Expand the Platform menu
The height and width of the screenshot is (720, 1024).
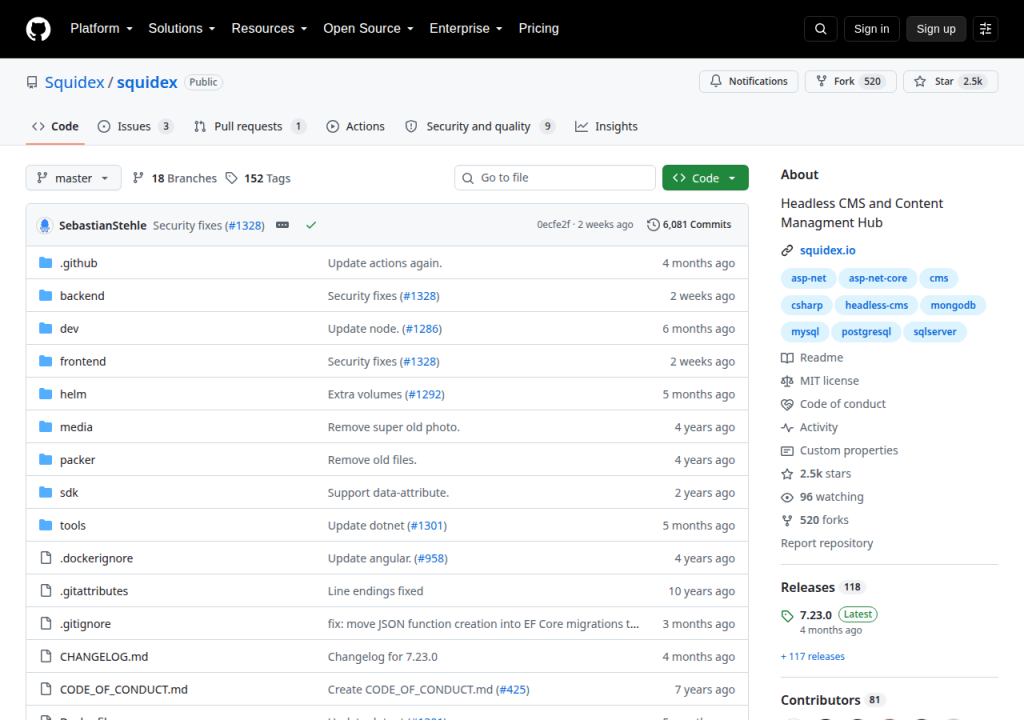pyautogui.click(x=101, y=29)
